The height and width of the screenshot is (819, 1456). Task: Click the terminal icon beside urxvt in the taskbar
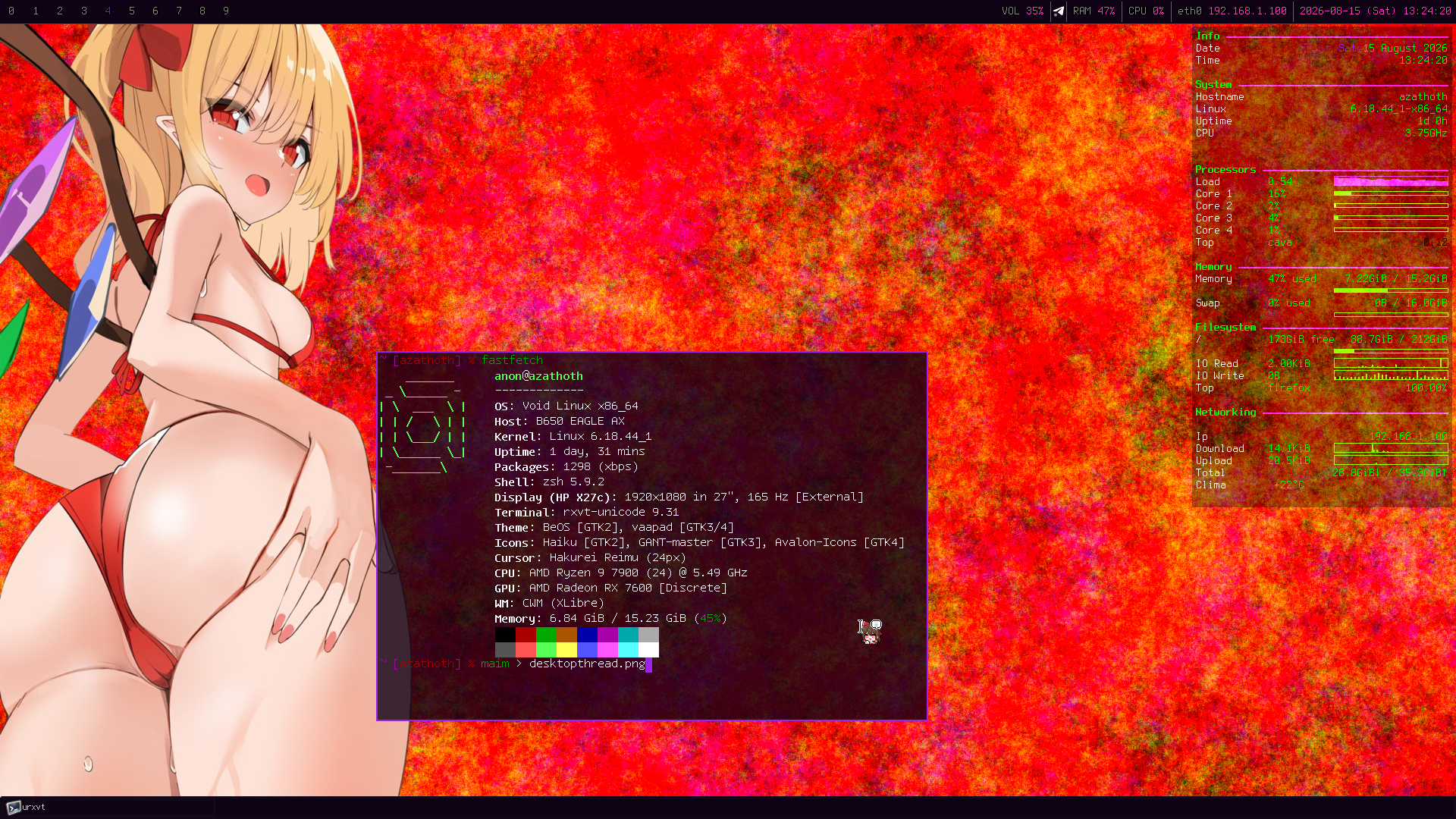click(13, 808)
